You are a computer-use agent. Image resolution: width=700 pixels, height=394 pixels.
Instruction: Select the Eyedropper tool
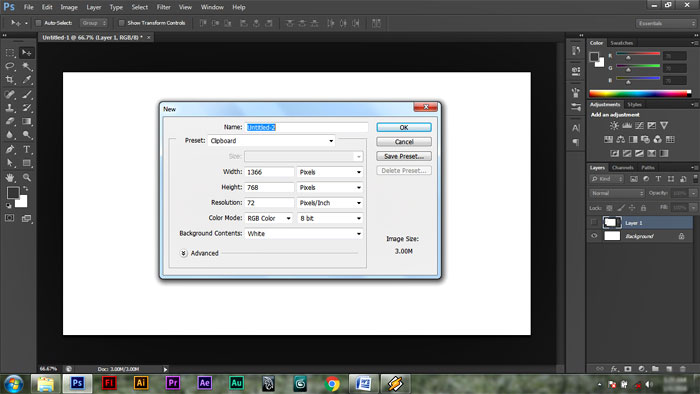click(27, 80)
